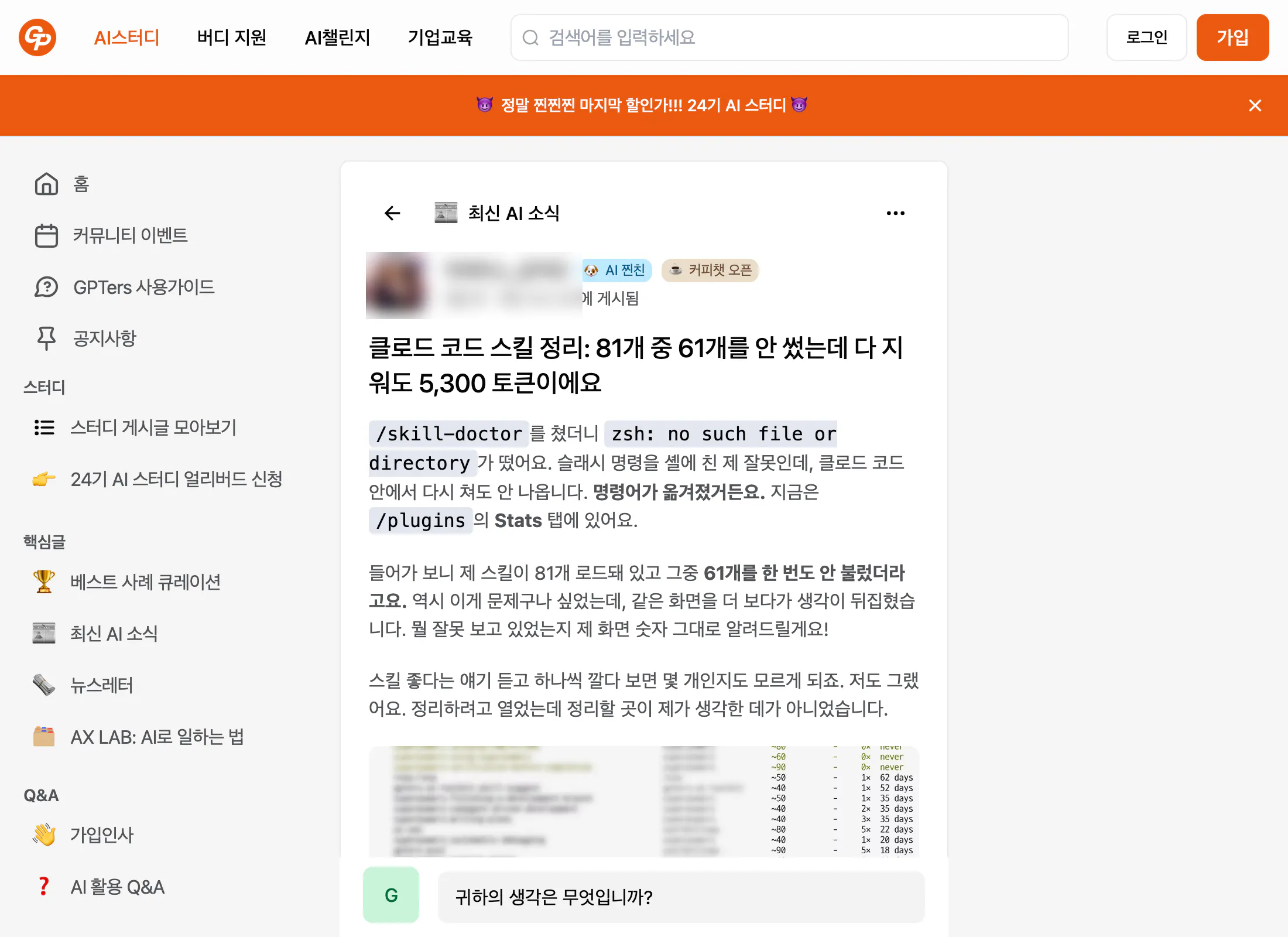Click the post title 클로드 코드 스킬 정리
Viewport: 1288px width, 937px height.
point(636,365)
